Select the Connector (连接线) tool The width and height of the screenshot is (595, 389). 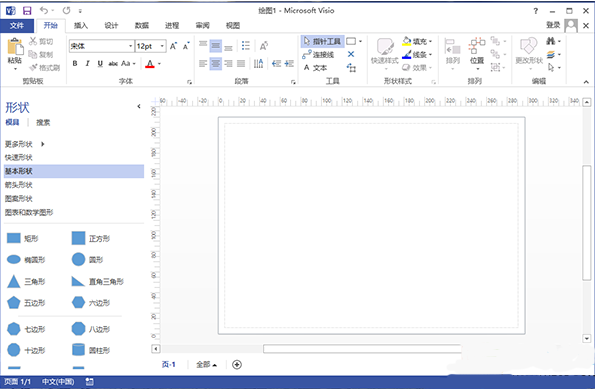tap(318, 54)
